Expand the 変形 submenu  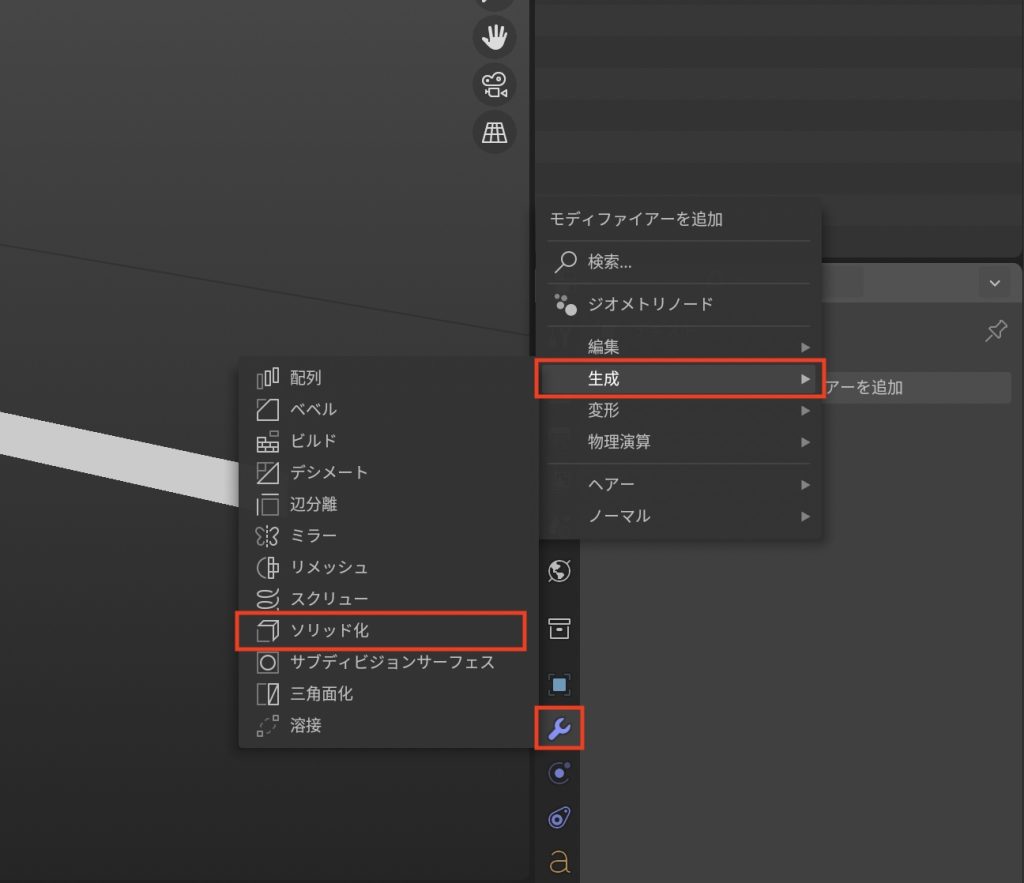pos(680,410)
